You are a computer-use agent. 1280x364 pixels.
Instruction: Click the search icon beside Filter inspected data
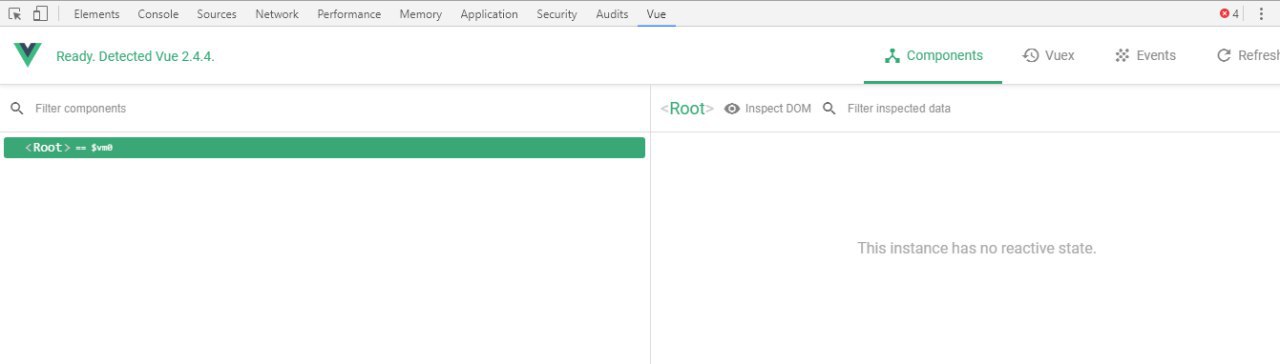coord(829,108)
